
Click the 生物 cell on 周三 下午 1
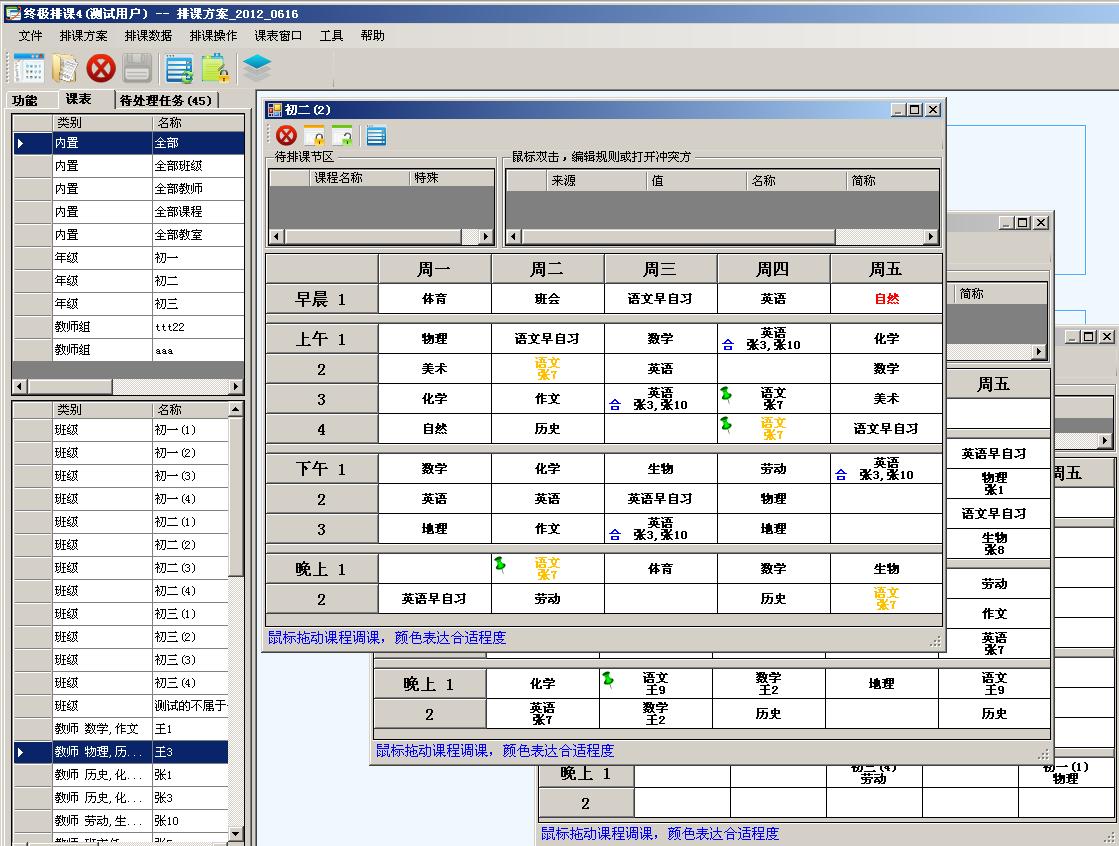pos(660,468)
